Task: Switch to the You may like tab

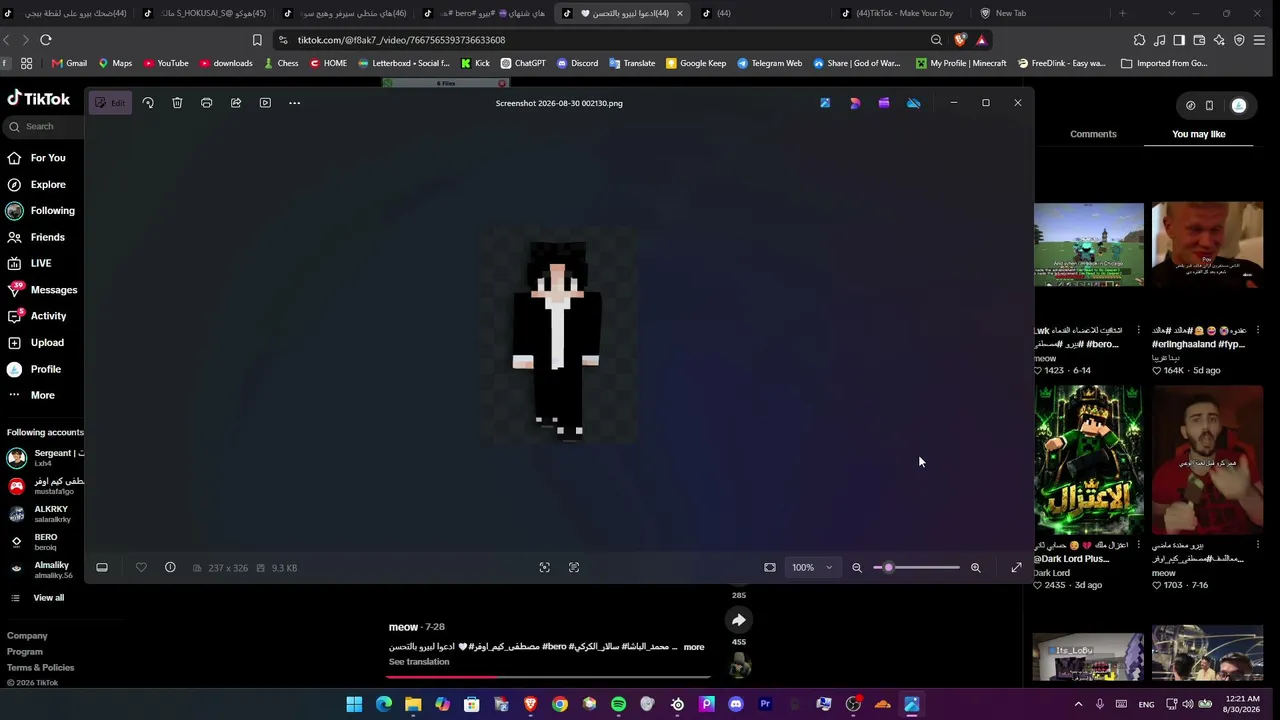Action: pos(1199,134)
